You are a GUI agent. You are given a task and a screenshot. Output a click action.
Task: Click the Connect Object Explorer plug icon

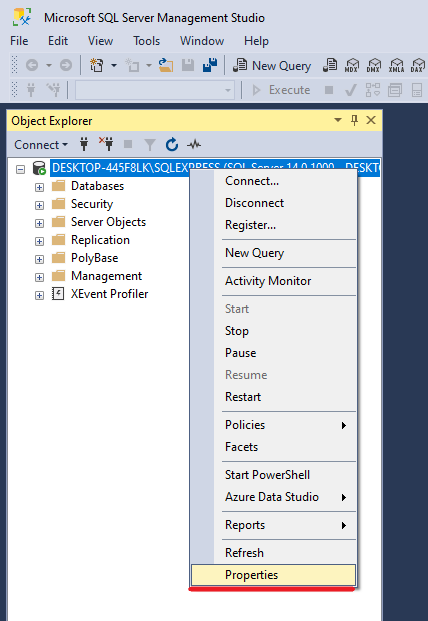[x=84, y=145]
